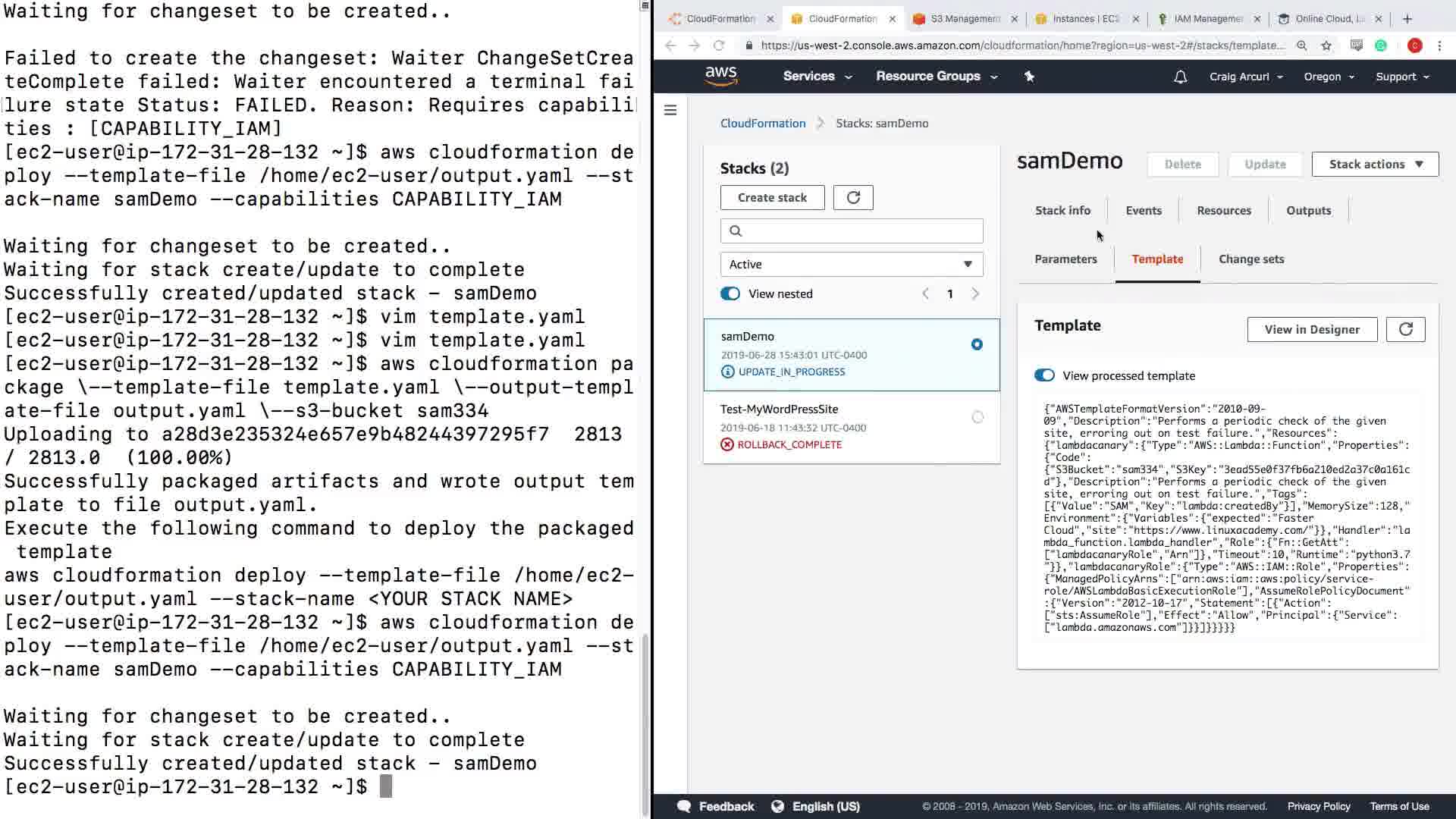Go to next page of stacks

(975, 293)
